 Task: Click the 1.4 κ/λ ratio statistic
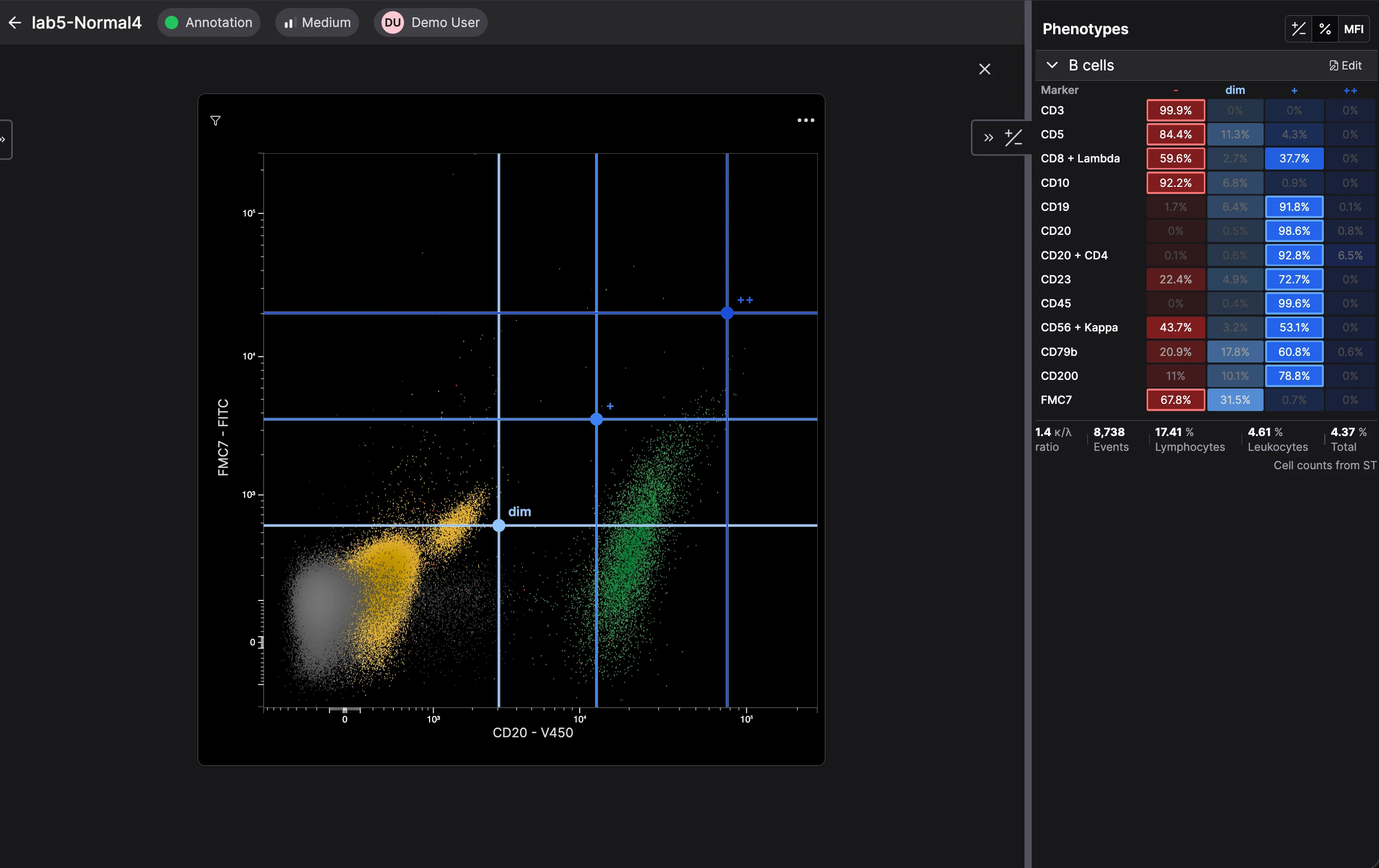pyautogui.click(x=1053, y=439)
